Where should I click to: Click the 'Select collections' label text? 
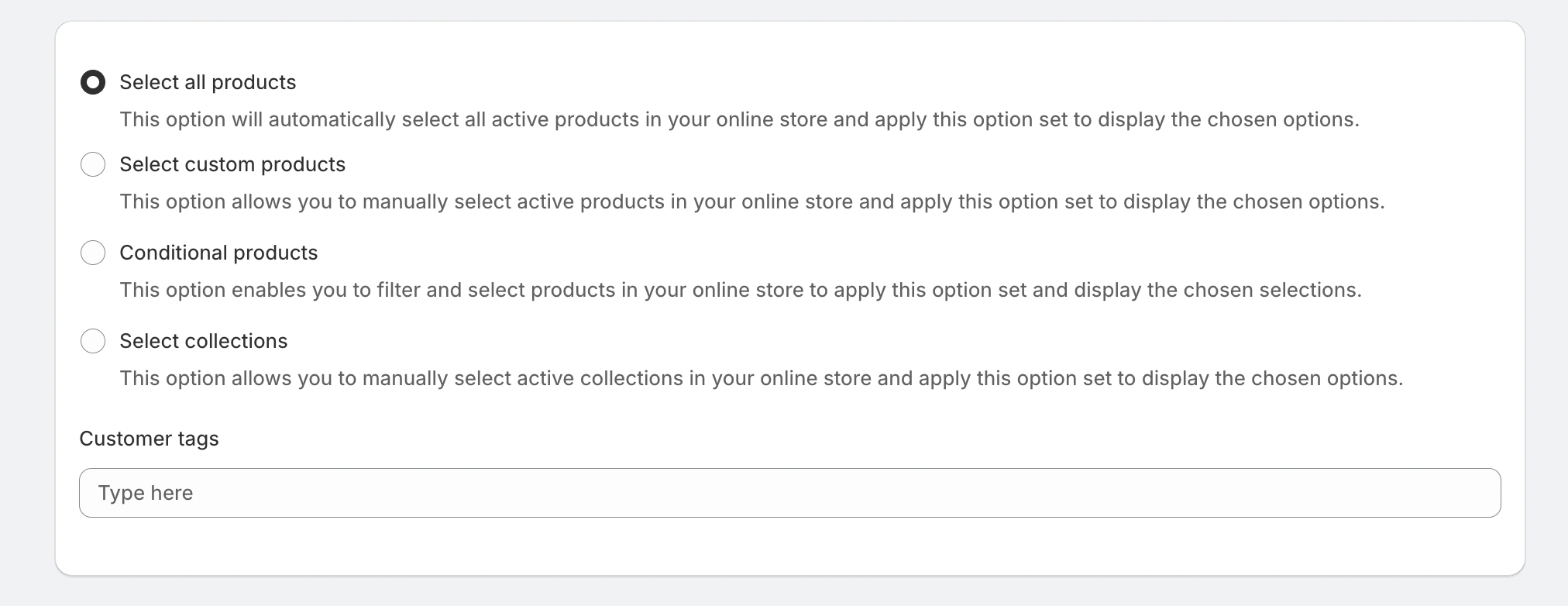(204, 341)
